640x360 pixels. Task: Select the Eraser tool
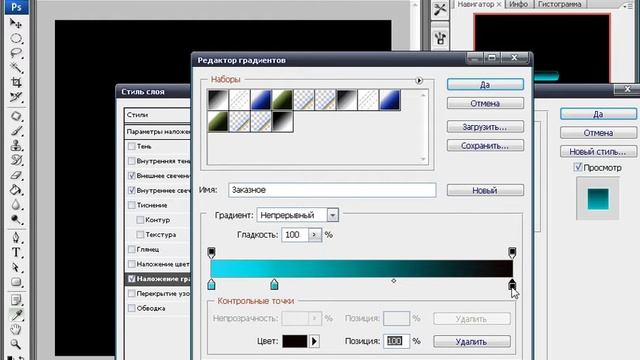point(16,176)
